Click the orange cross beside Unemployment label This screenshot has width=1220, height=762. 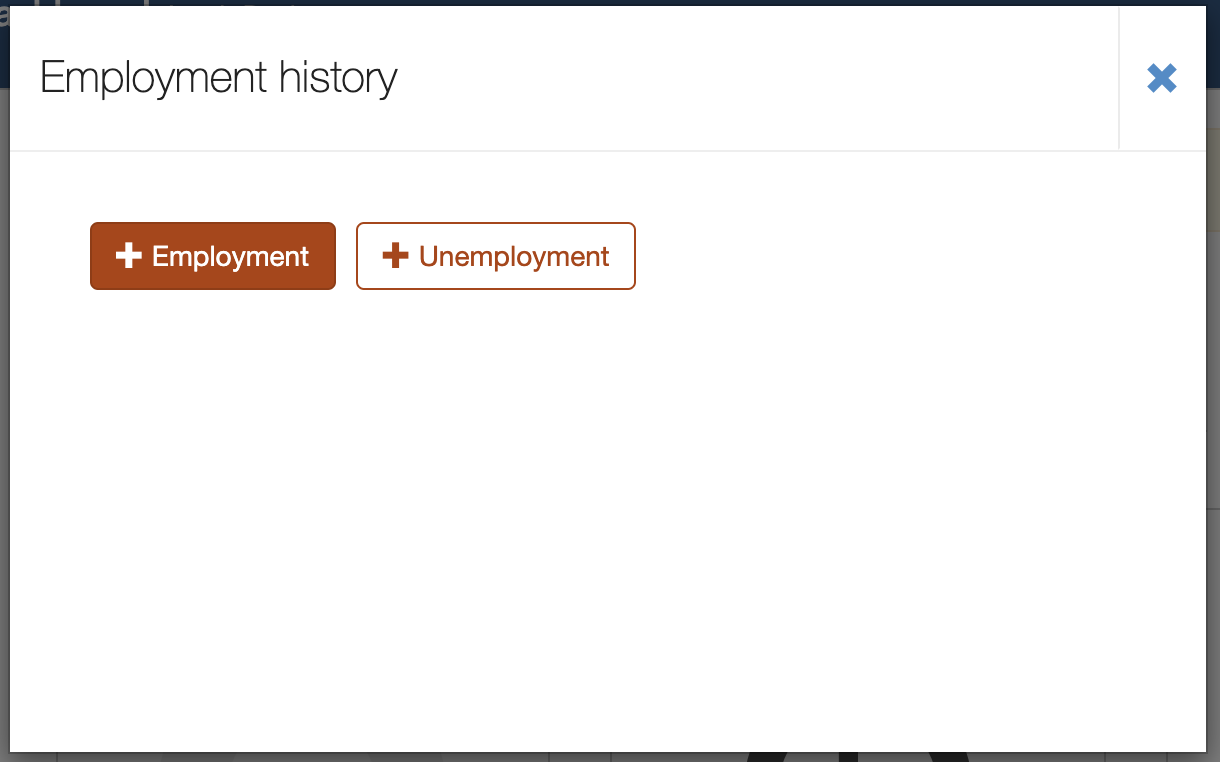click(x=396, y=256)
